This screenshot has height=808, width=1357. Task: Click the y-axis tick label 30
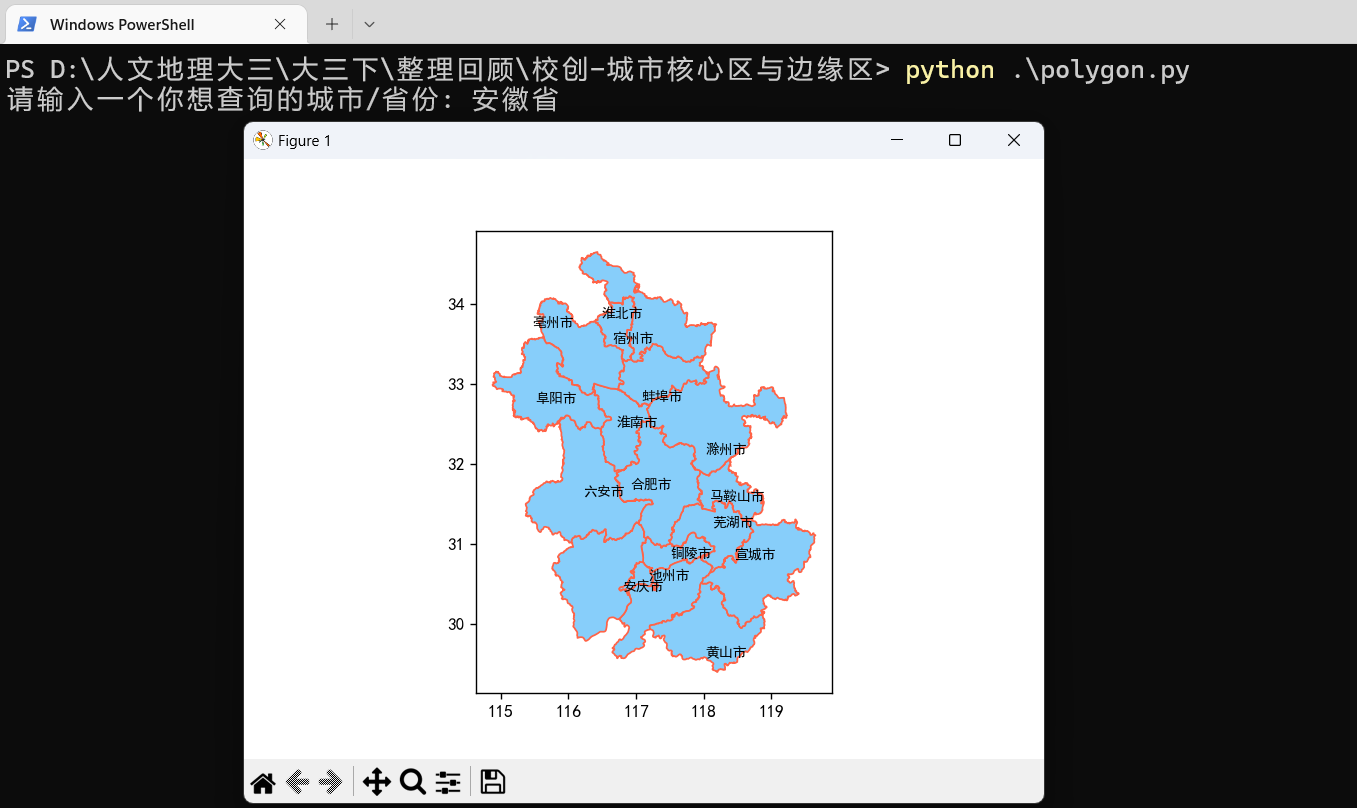457,624
